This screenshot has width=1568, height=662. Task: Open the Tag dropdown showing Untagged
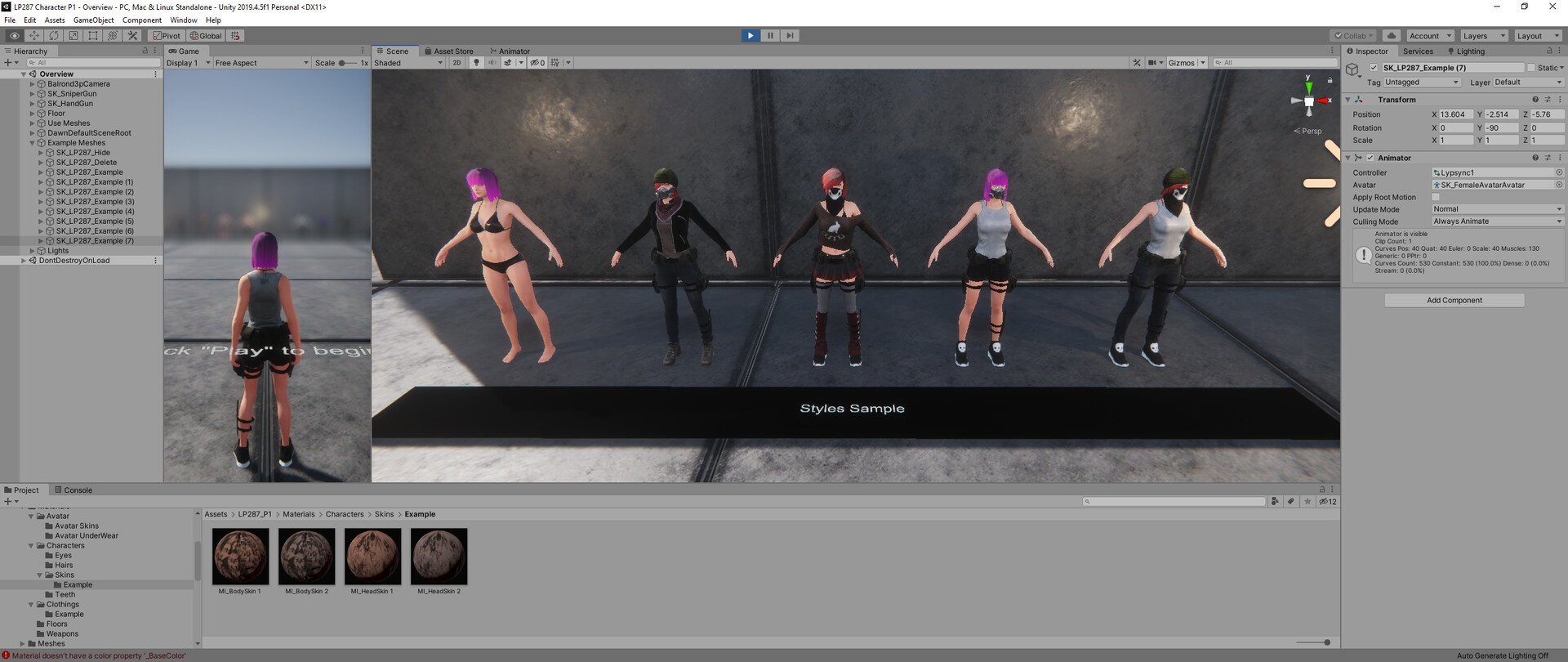tap(1422, 83)
